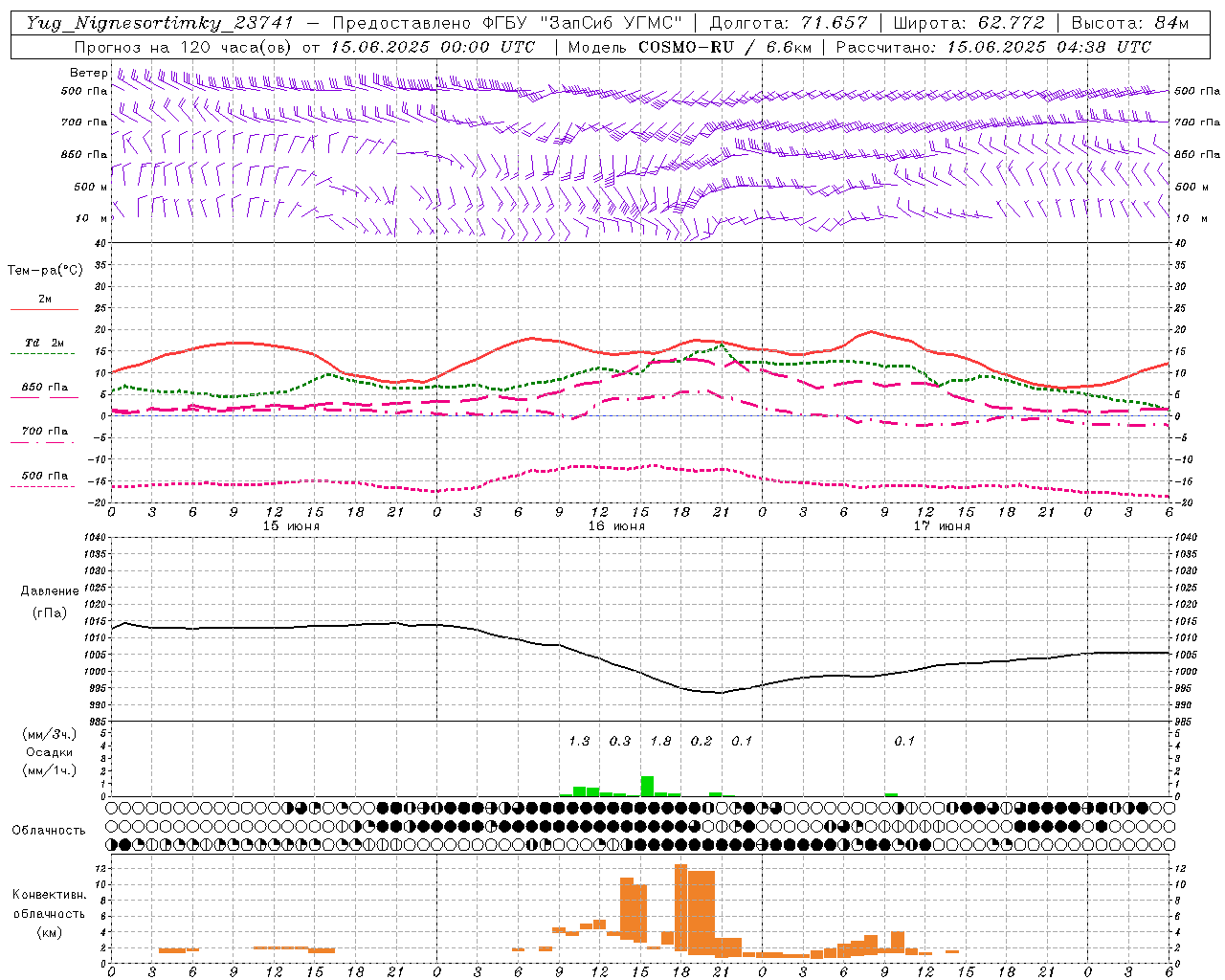1225x980 pixels.
Task: Click the Давление pressure panel label
Action: (50, 591)
